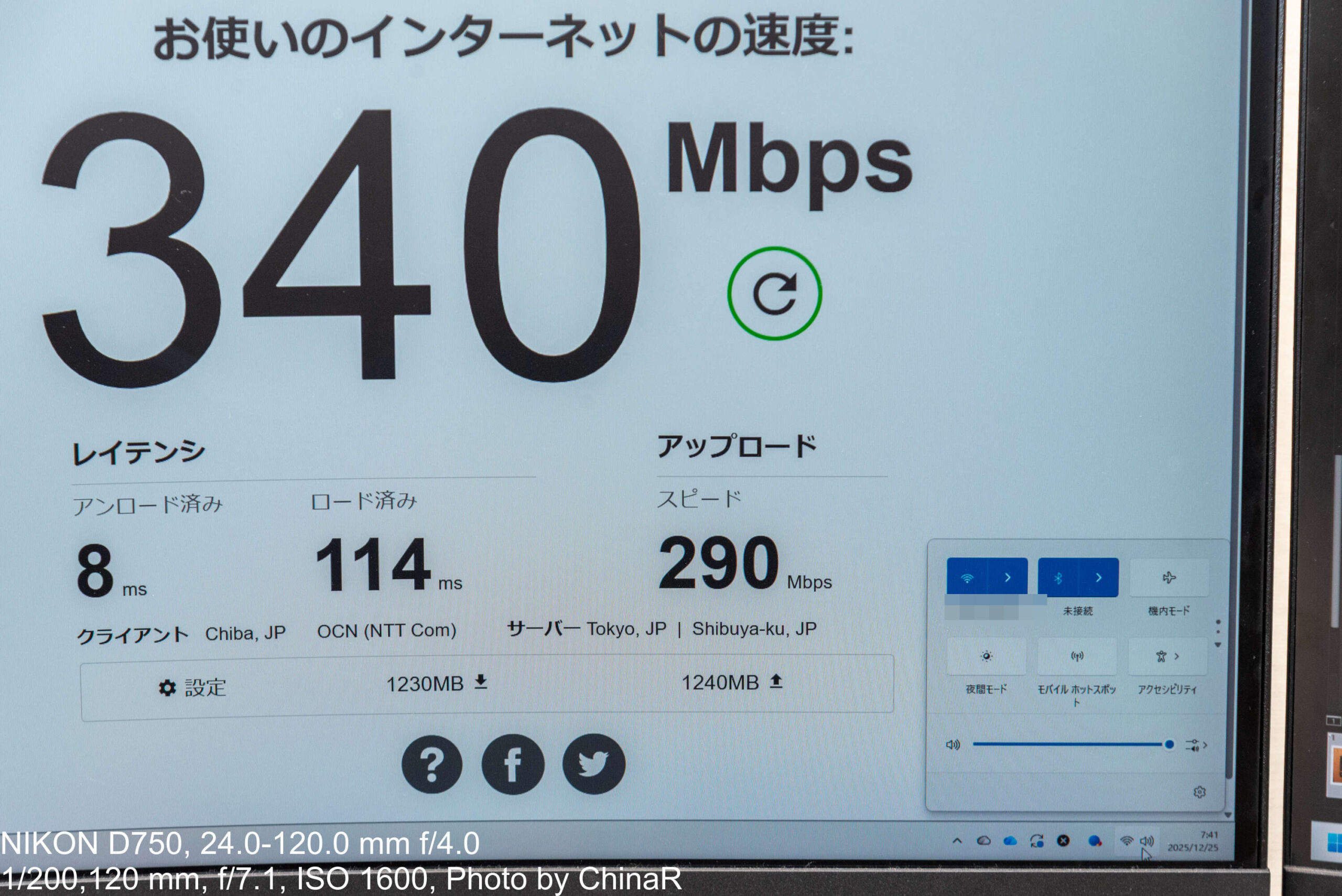Expand the Wi-Fi networks chevron
The width and height of the screenshot is (1342, 896).
1008,578
